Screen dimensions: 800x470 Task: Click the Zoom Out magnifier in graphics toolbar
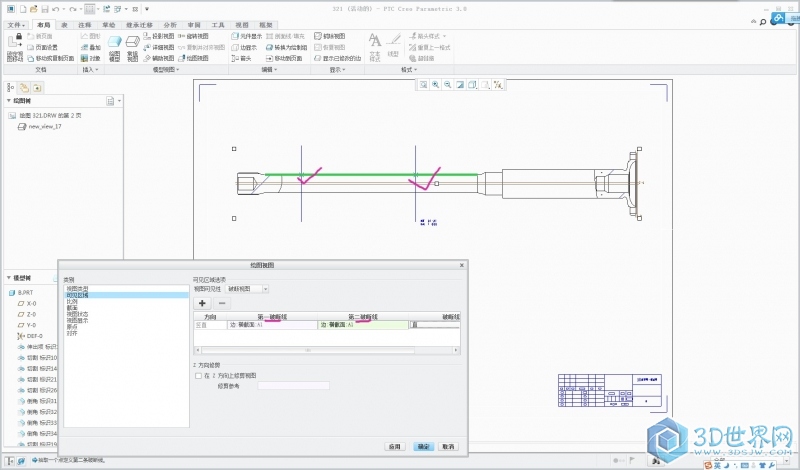click(447, 85)
